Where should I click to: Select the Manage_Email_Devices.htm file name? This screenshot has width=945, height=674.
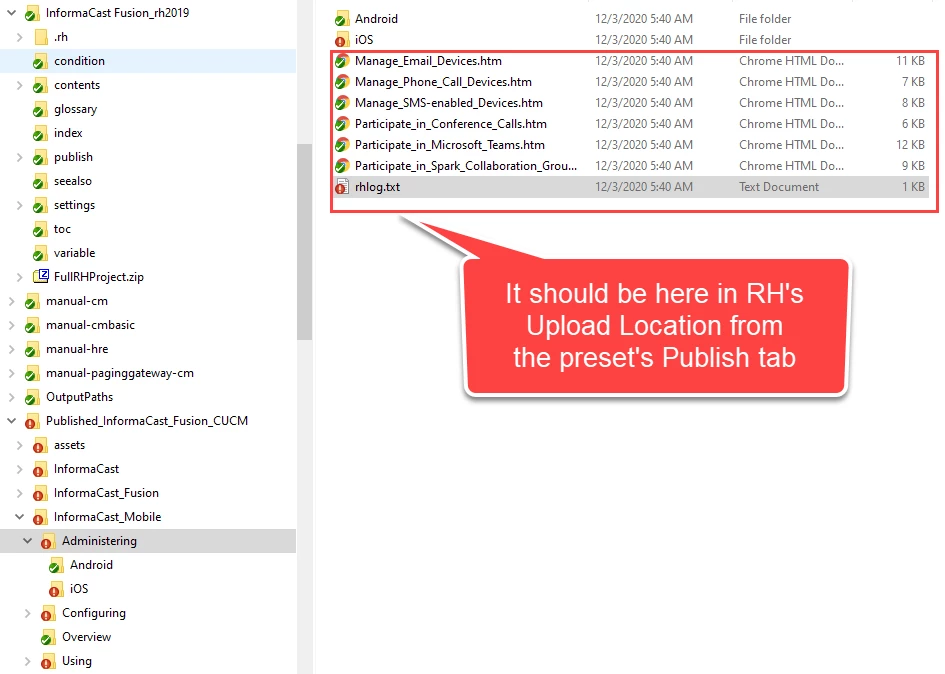pos(428,61)
